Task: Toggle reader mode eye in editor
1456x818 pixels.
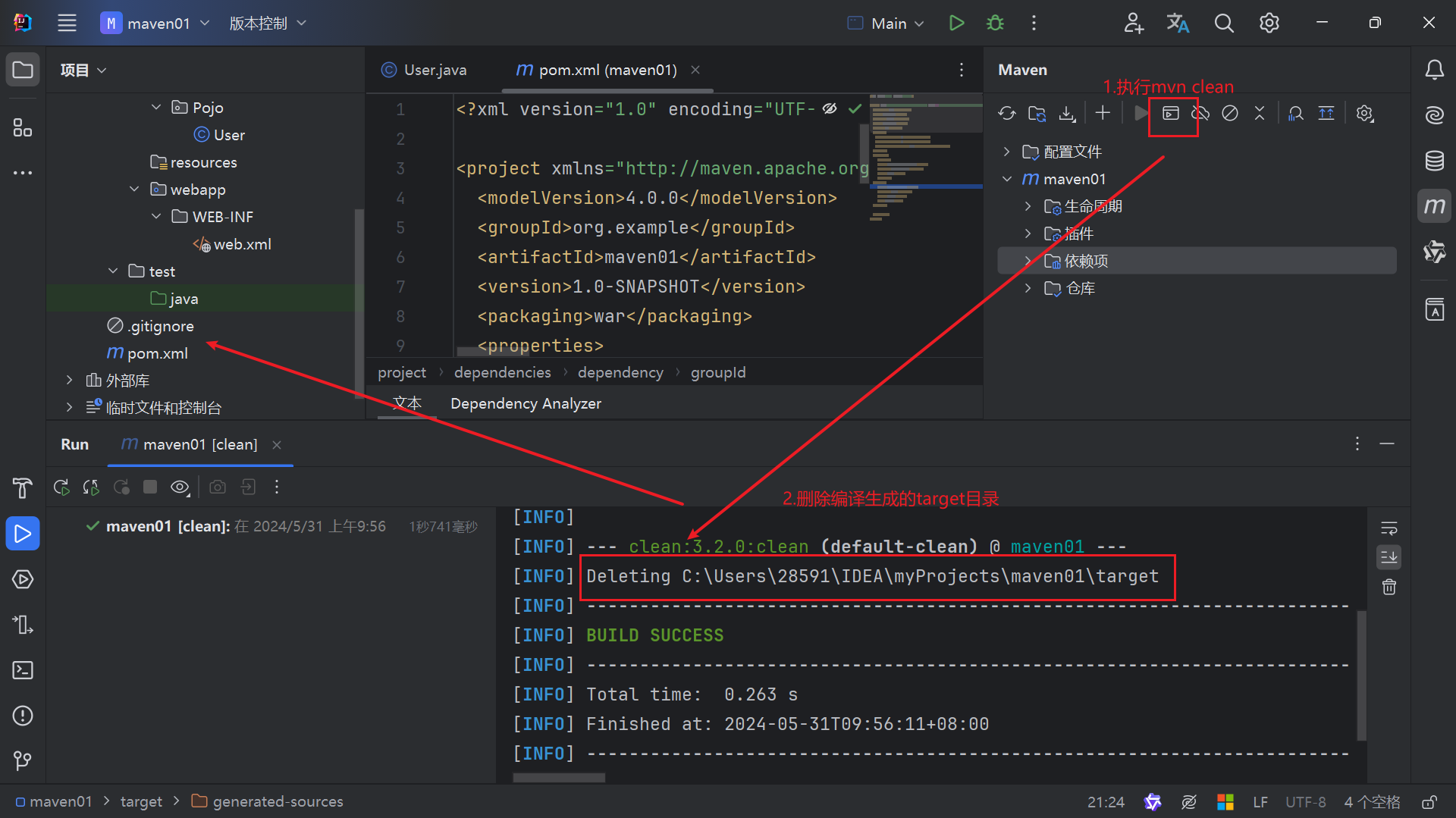Action: 830,108
